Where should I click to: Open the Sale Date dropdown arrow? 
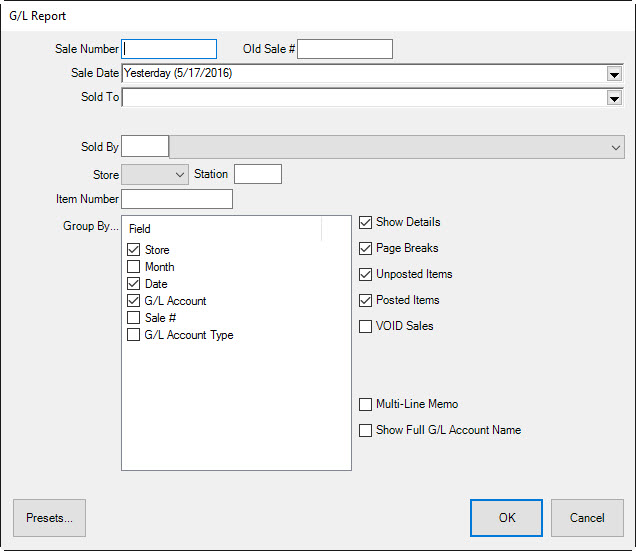pyautogui.click(x=614, y=73)
